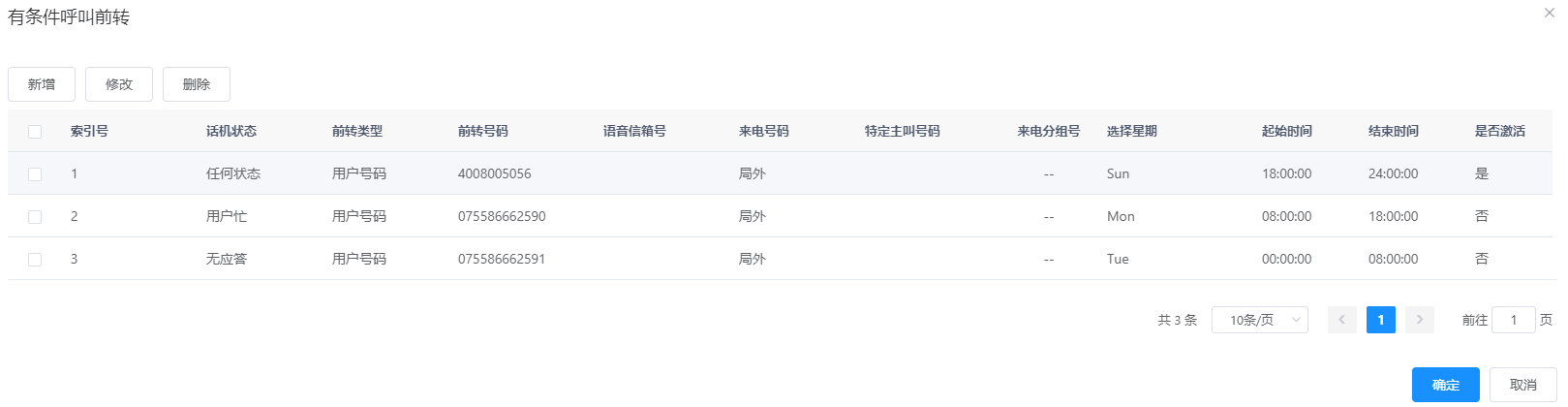Close the 有条件呼叫前转 dialog with X icon
1568x407 pixels.
tap(1549, 13)
